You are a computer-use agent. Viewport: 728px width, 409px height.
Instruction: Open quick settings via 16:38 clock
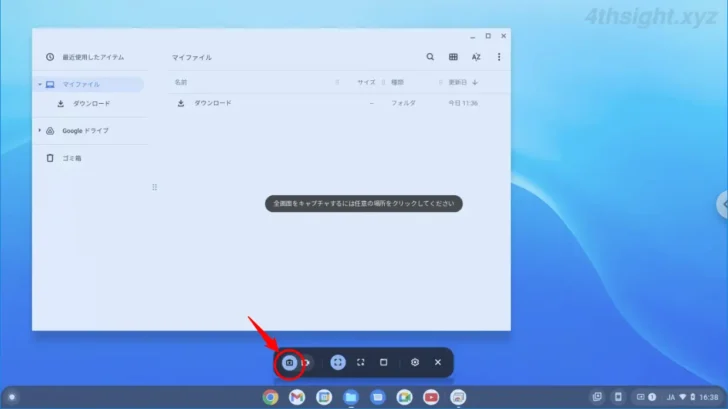709,397
